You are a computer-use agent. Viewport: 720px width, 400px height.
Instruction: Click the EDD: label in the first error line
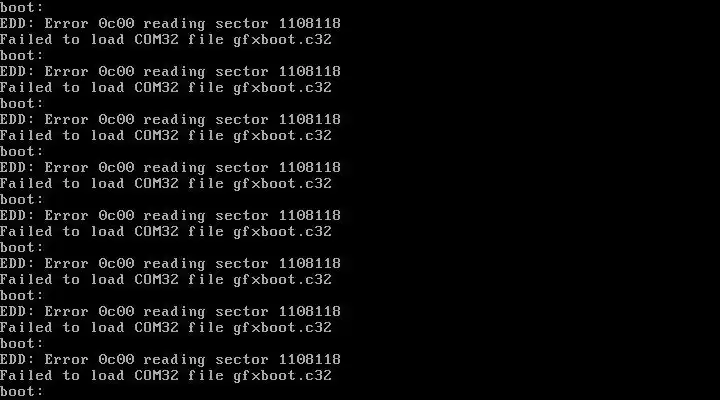[17, 23]
